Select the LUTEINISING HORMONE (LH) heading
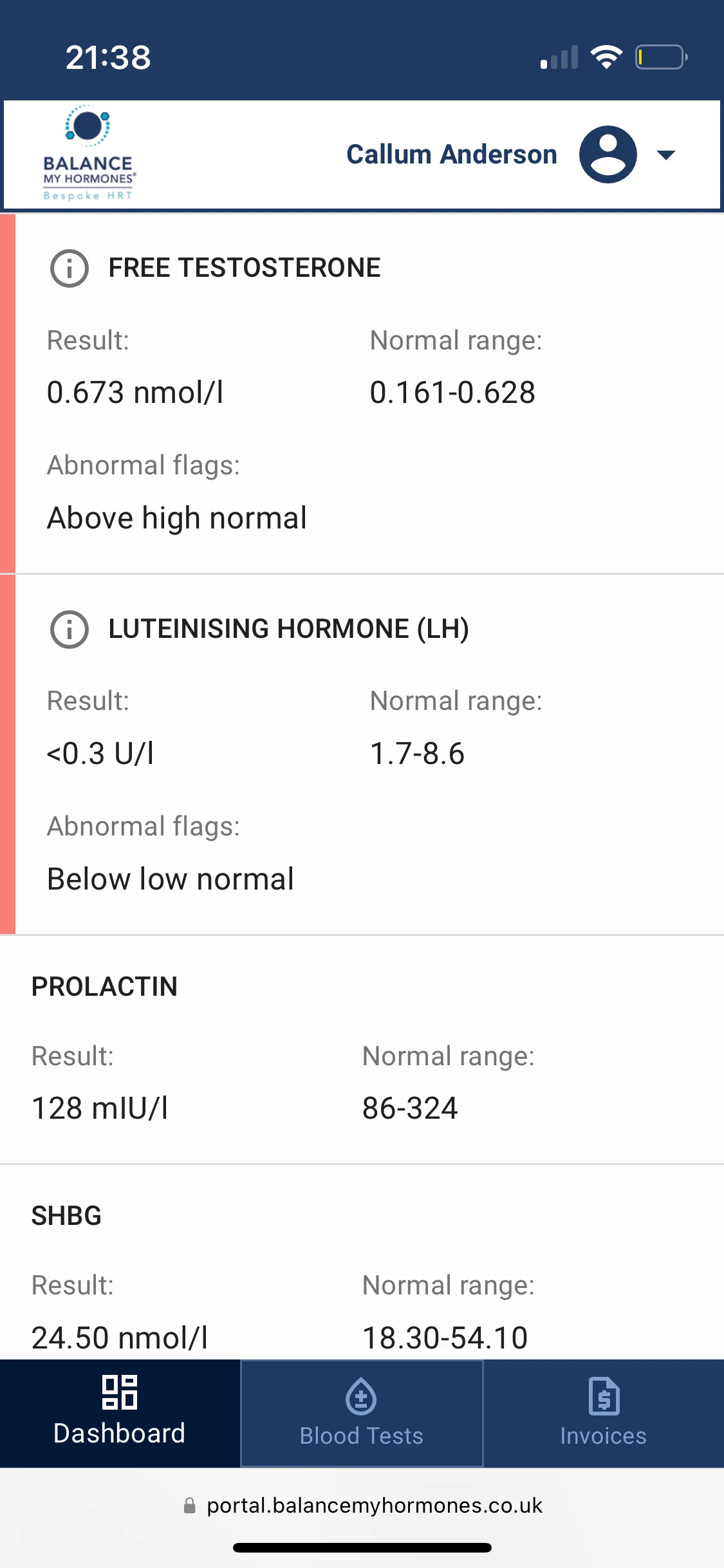 click(x=288, y=629)
